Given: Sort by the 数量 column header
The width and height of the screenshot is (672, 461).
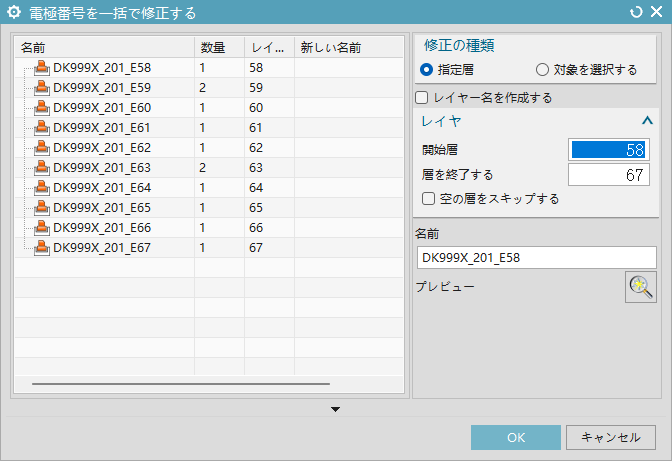Looking at the screenshot, I should (218, 47).
